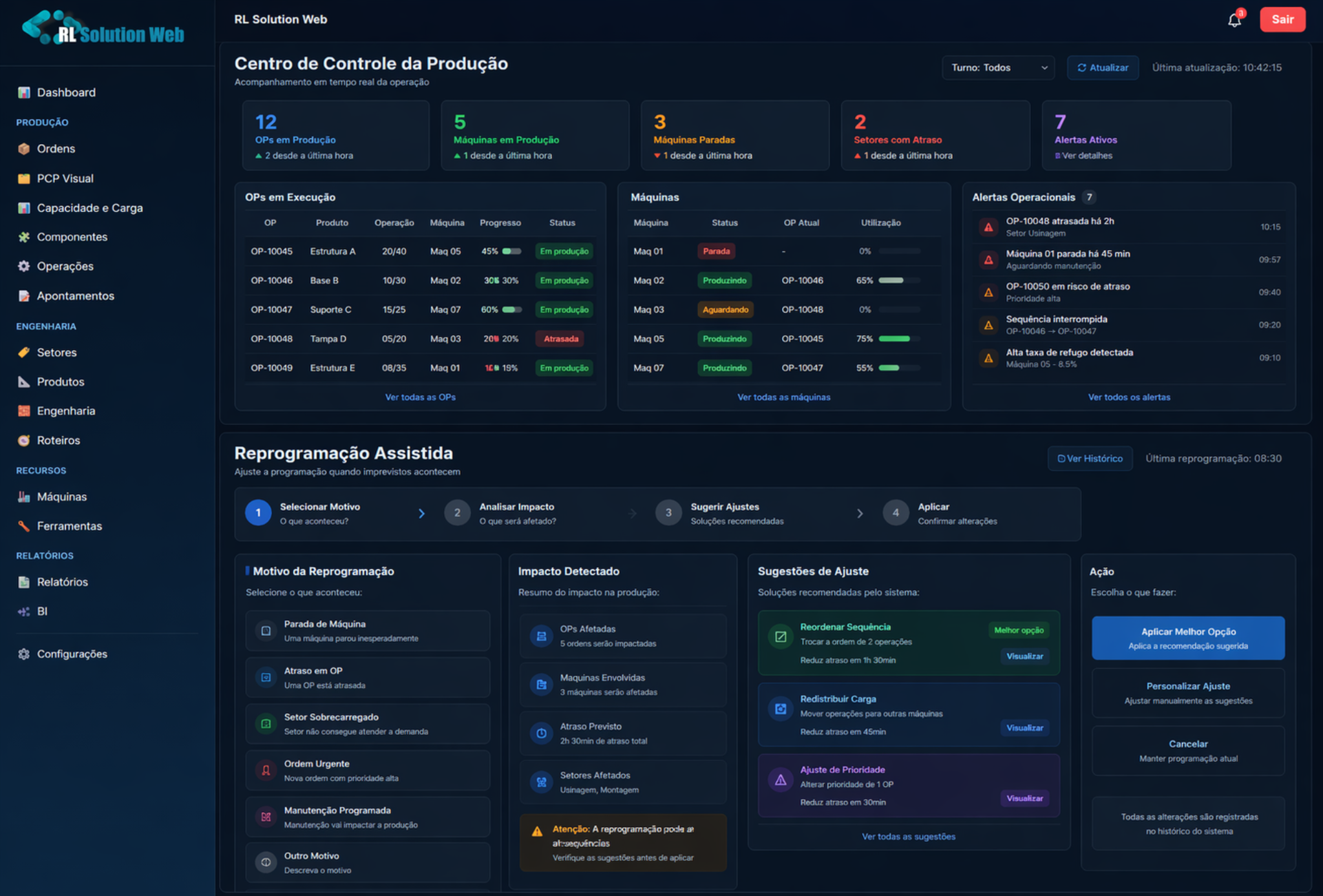Click the Aplicar Melhor Opção button
The image size is (1323, 896).
[1187, 638]
